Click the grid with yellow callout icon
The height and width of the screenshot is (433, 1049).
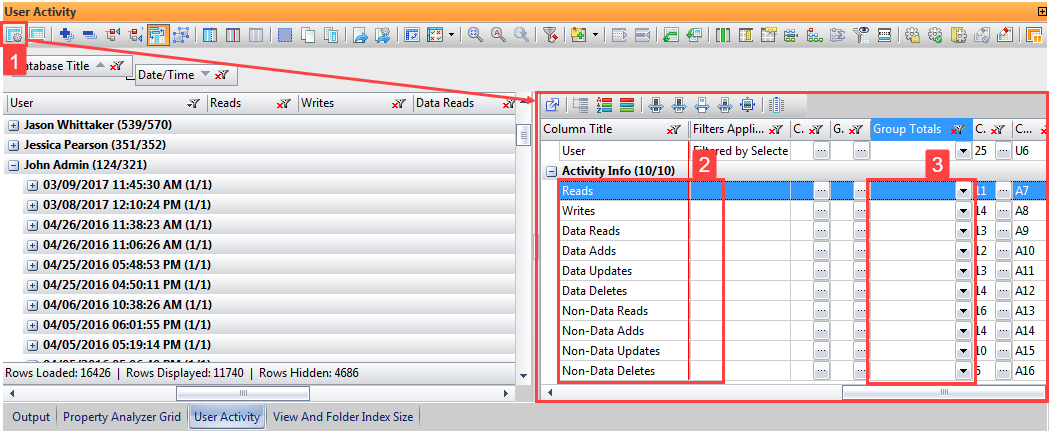tap(769, 34)
